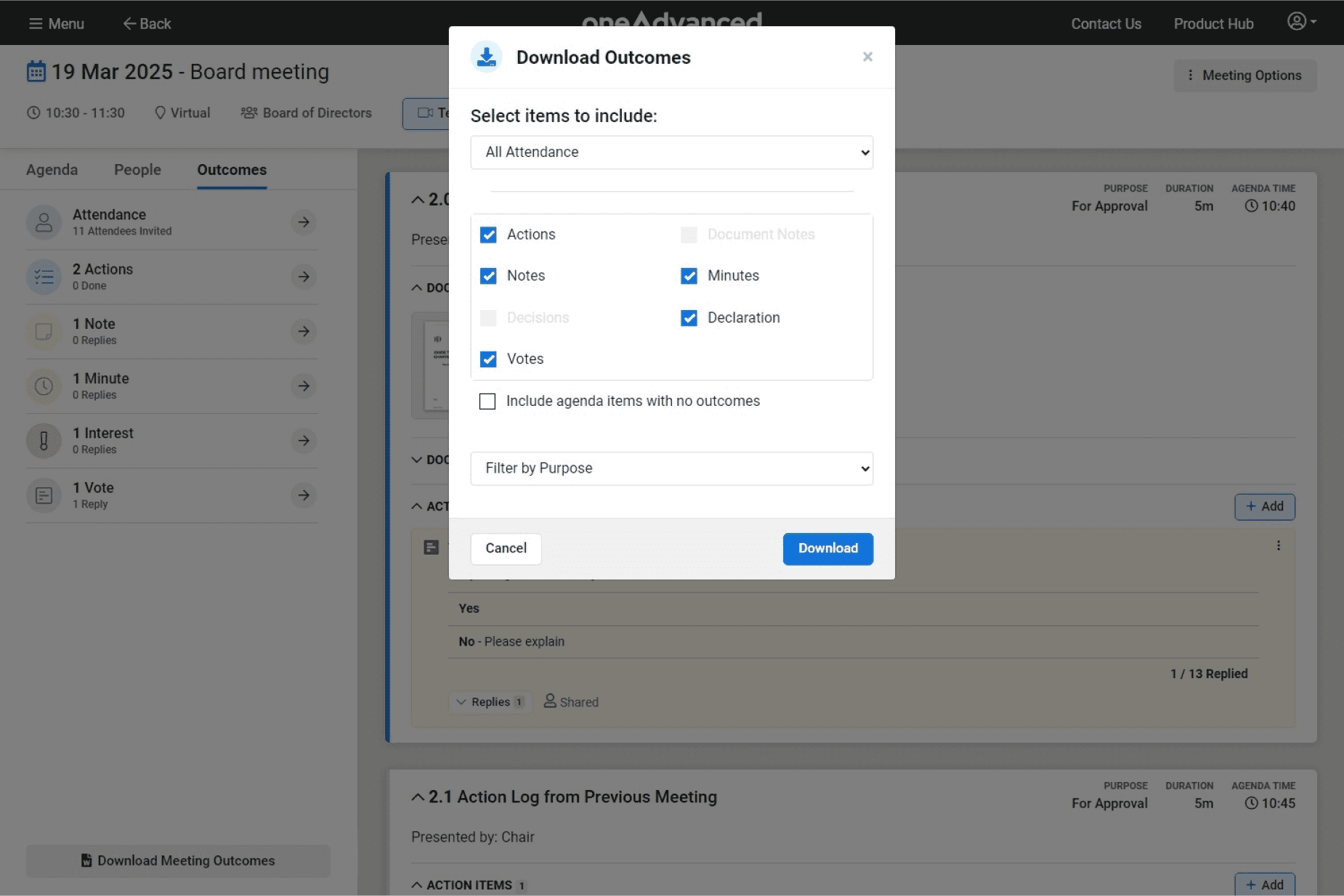Open the user account profile icon
1344x896 pixels.
click(1300, 22)
